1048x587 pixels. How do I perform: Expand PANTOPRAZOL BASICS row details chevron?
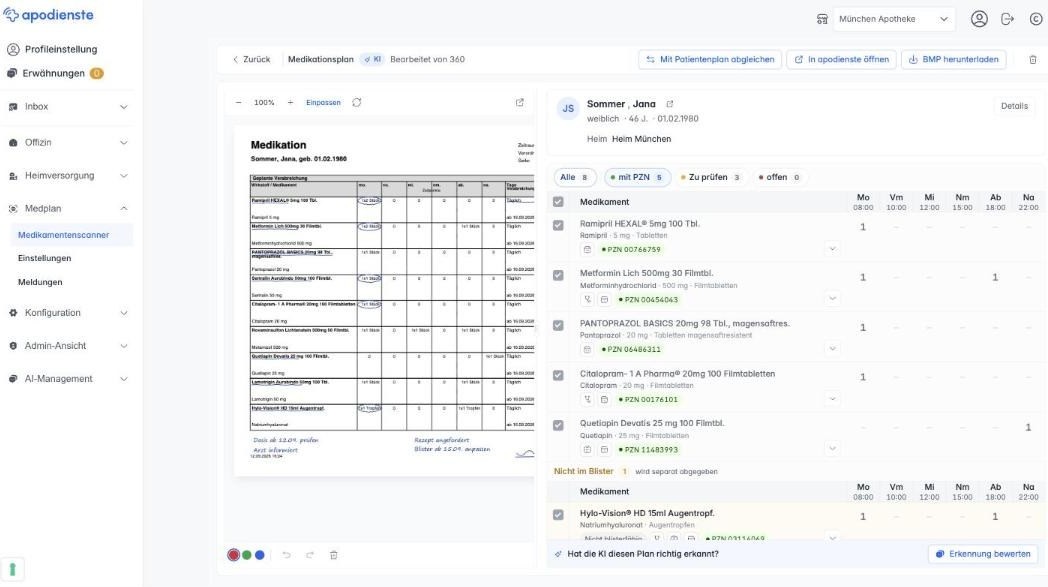[x=832, y=348]
